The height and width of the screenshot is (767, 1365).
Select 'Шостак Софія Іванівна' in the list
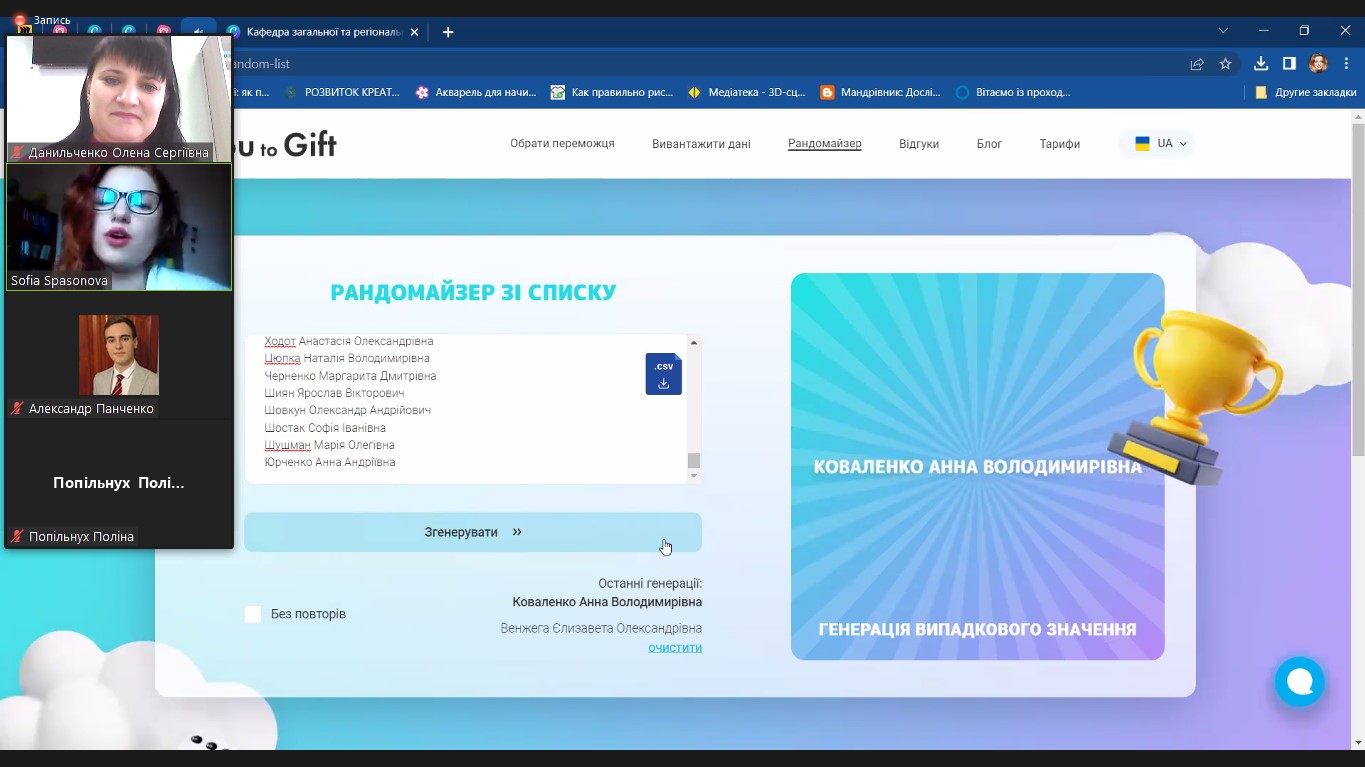click(x=325, y=428)
